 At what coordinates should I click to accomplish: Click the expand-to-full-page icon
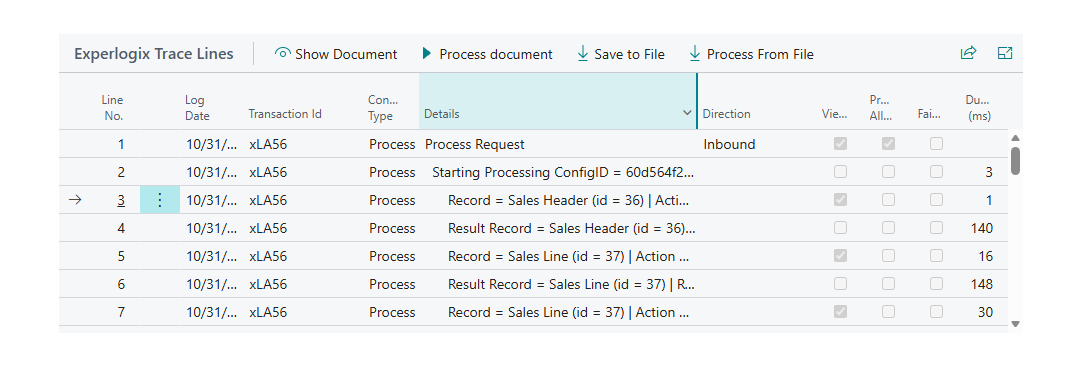coord(1004,53)
